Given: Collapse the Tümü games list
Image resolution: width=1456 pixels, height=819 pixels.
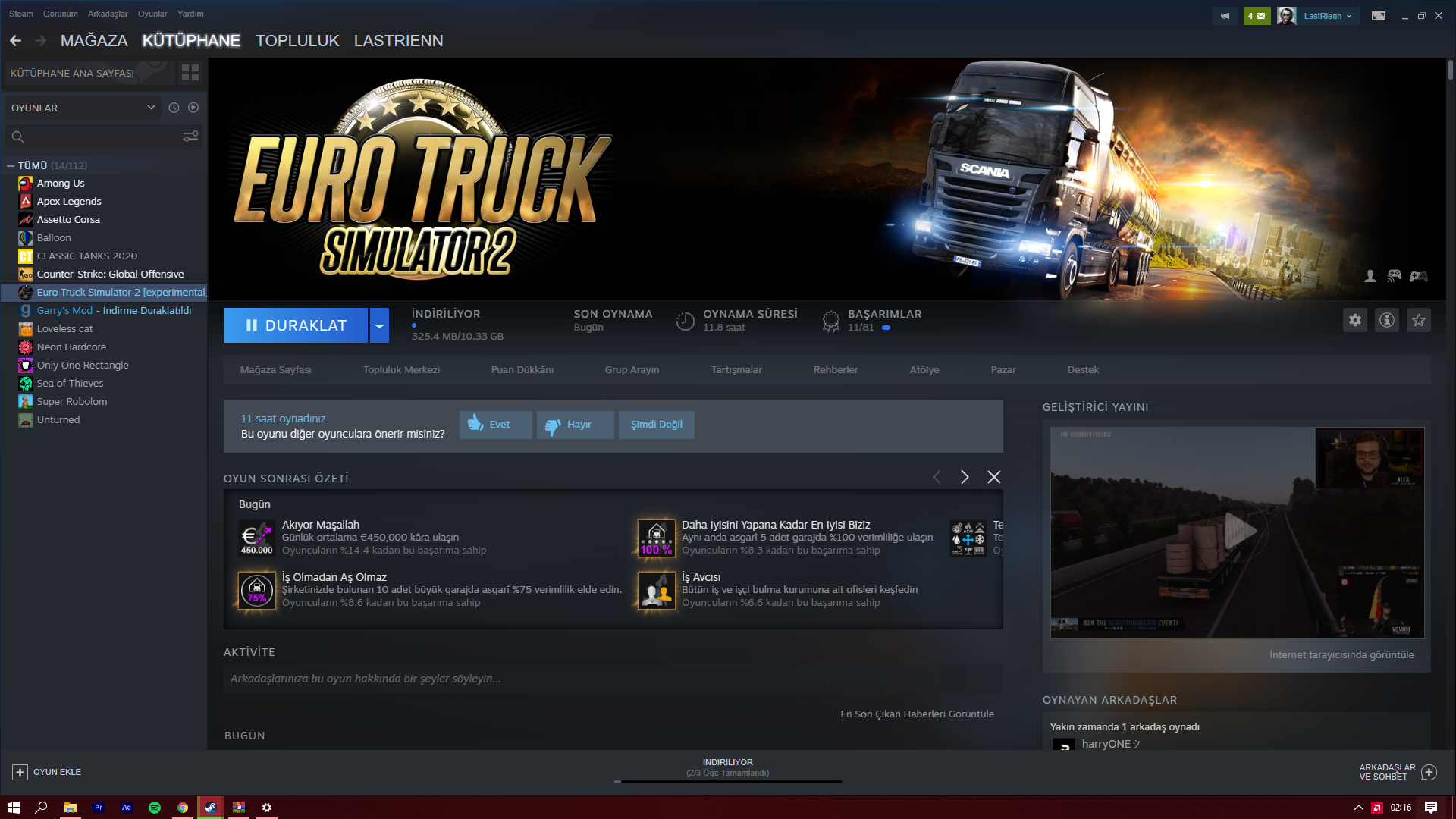Looking at the screenshot, I should click(x=11, y=165).
